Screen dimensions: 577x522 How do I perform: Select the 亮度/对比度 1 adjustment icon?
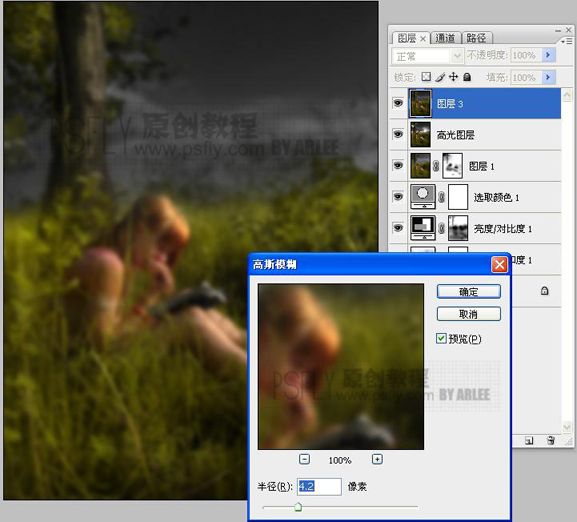pyautogui.click(x=423, y=228)
